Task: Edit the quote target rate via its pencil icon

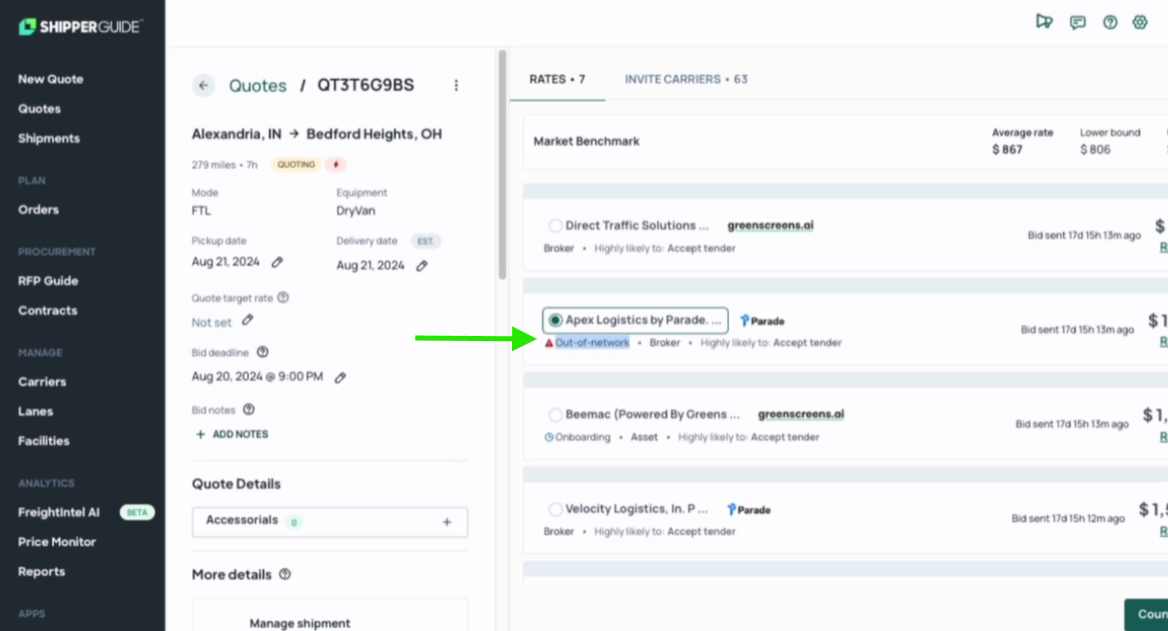Action: point(247,320)
